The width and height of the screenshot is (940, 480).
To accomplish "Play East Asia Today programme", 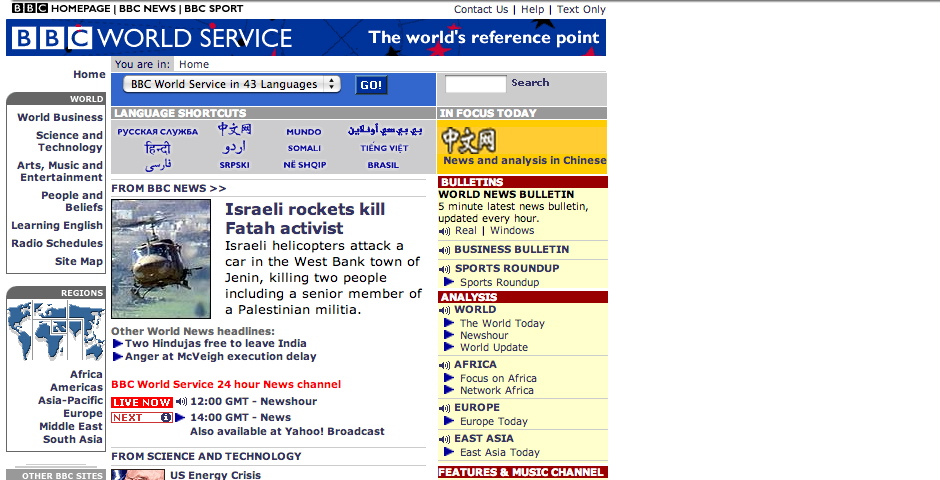I will pyautogui.click(x=499, y=452).
